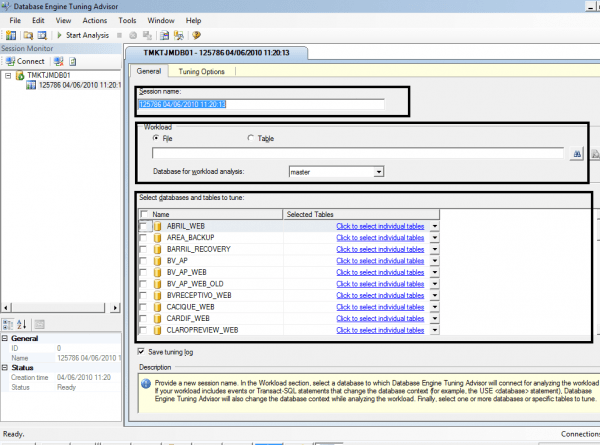The image size is (600, 445).
Task: Open the BV_AP_WEB_OLD selected tables dropdown arrow
Action: [x=435, y=284]
